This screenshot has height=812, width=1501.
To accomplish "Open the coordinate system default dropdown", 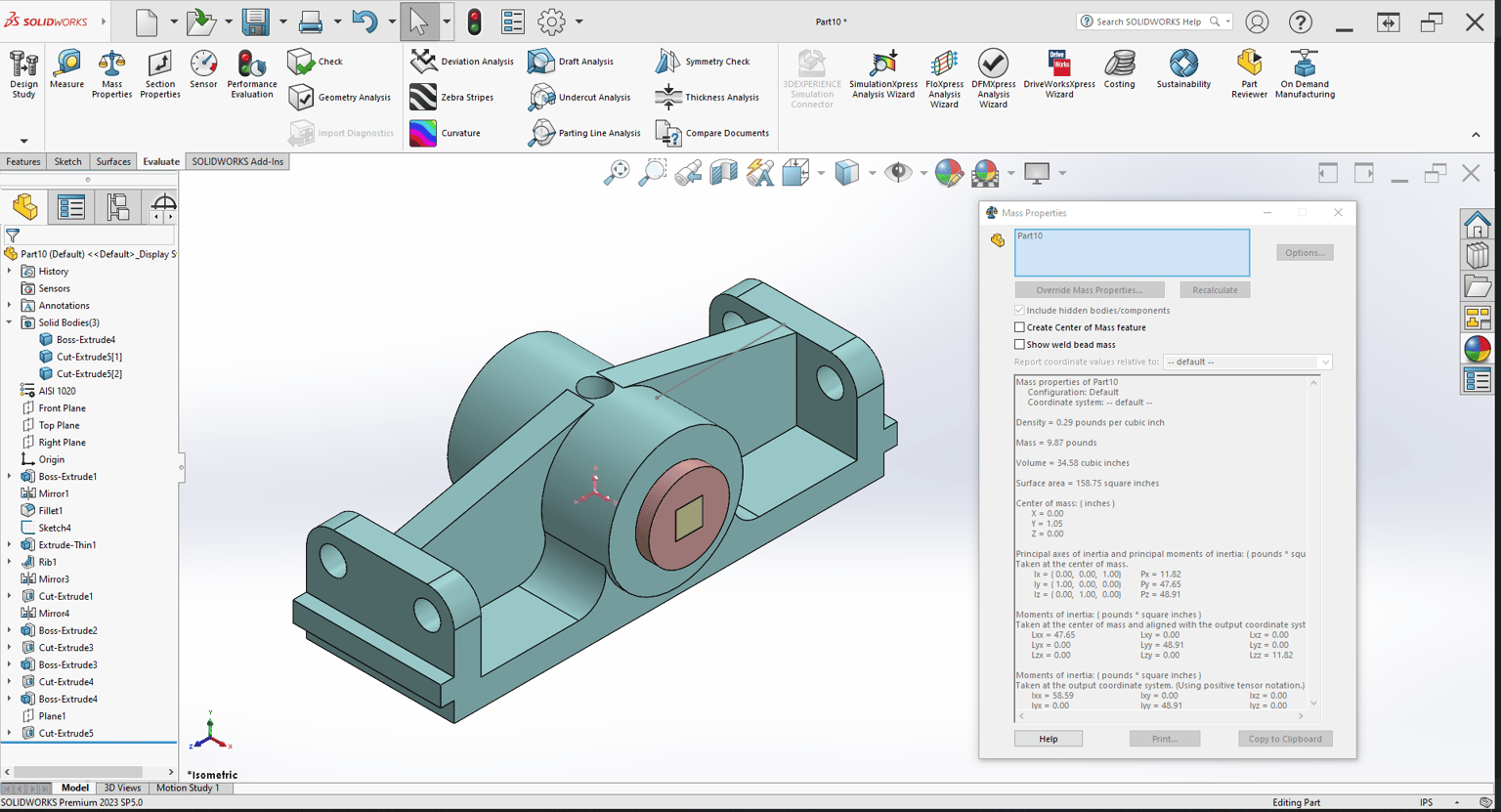I will pos(1247,362).
